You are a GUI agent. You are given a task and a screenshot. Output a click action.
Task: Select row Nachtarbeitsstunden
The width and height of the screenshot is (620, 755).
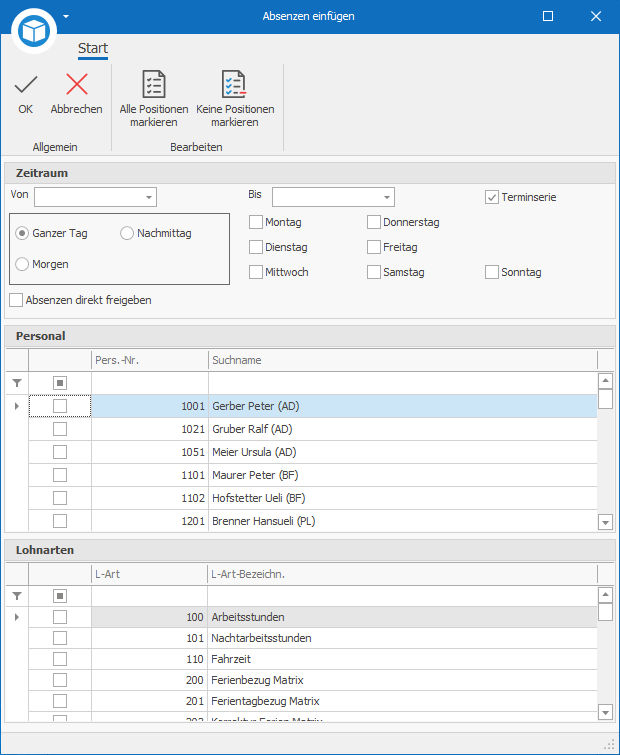pos(313,638)
